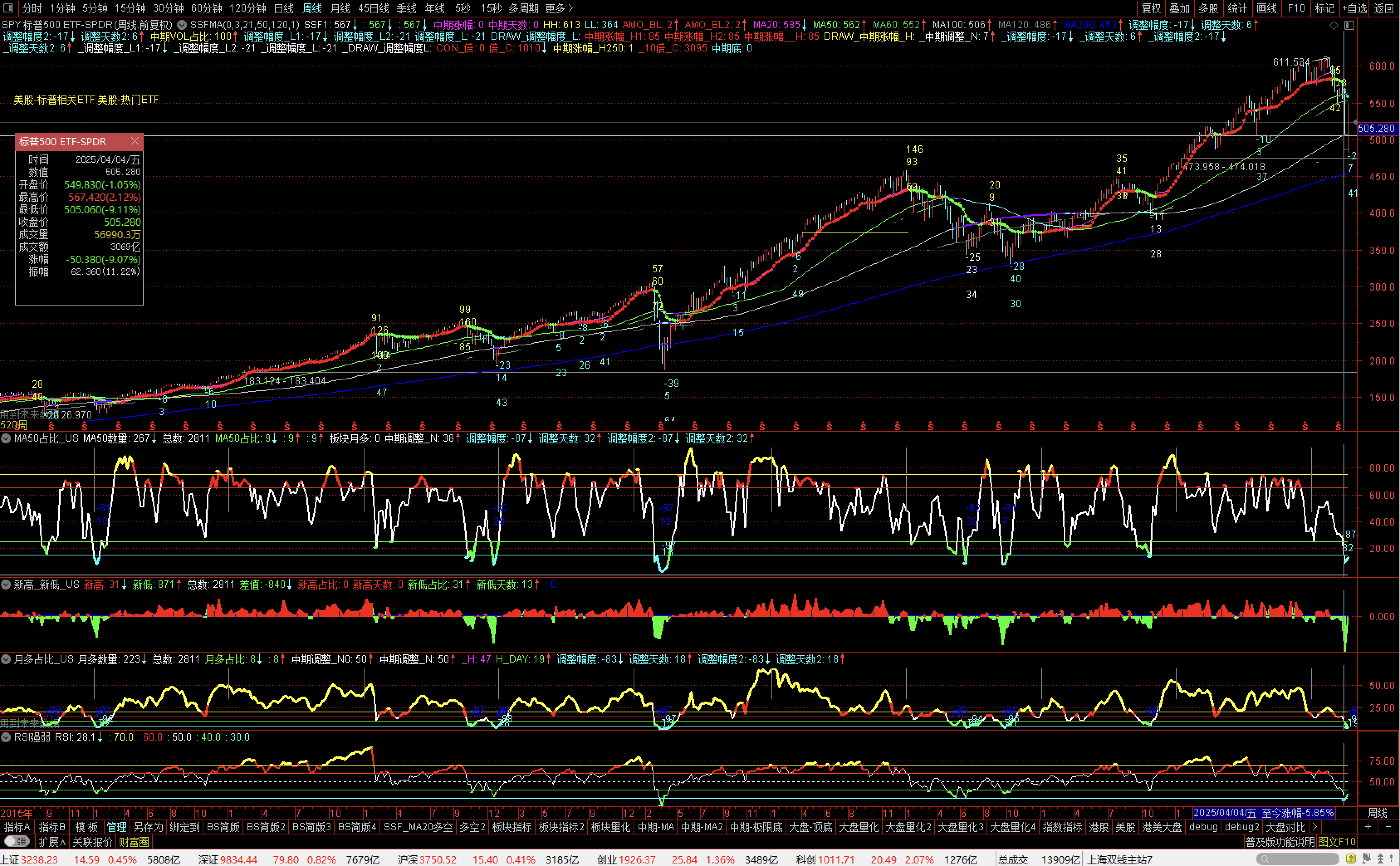1400x866 pixels.
Task: Select the 画线 drawing tools
Action: tap(1267, 8)
